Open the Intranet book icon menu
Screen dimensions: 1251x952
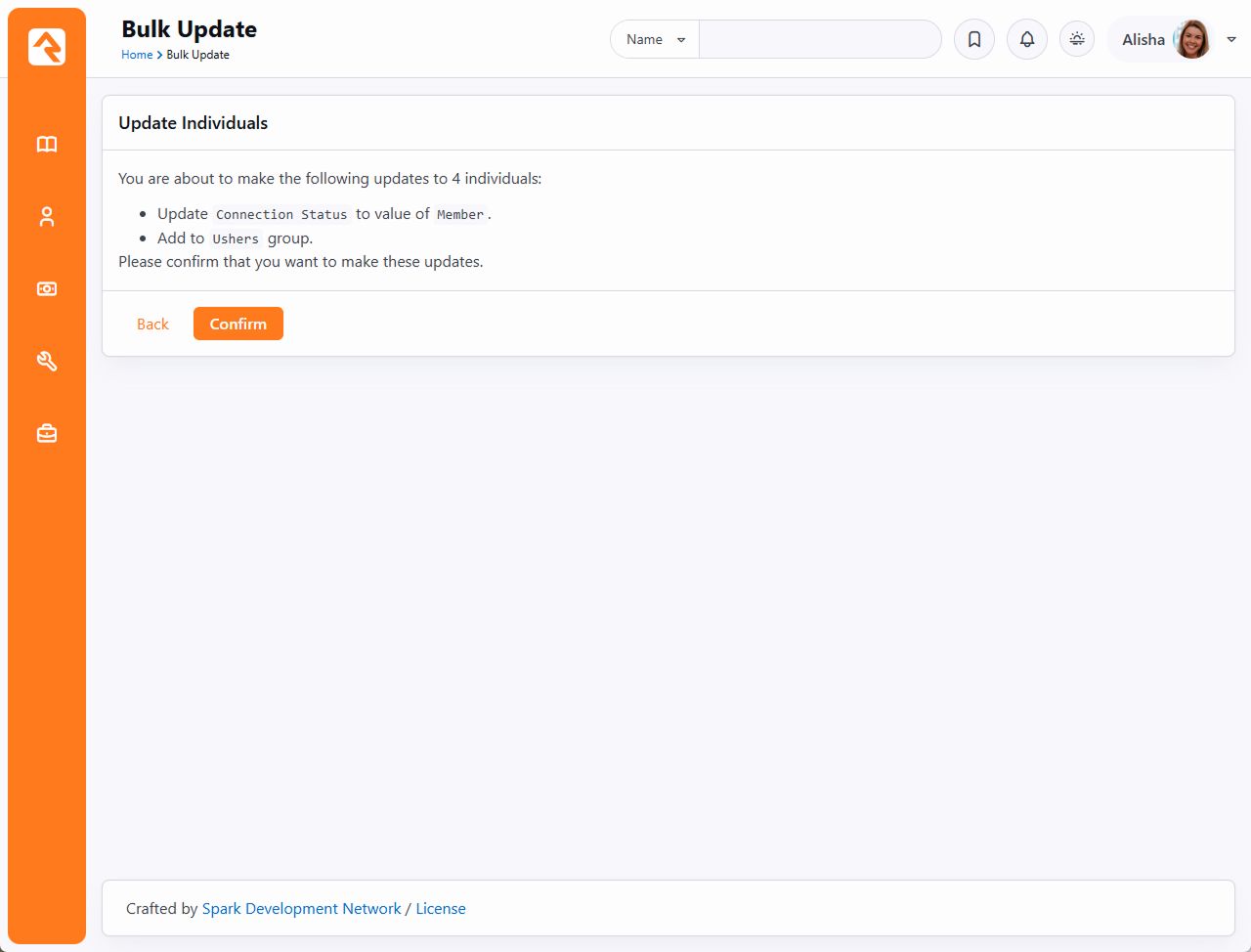(47, 145)
